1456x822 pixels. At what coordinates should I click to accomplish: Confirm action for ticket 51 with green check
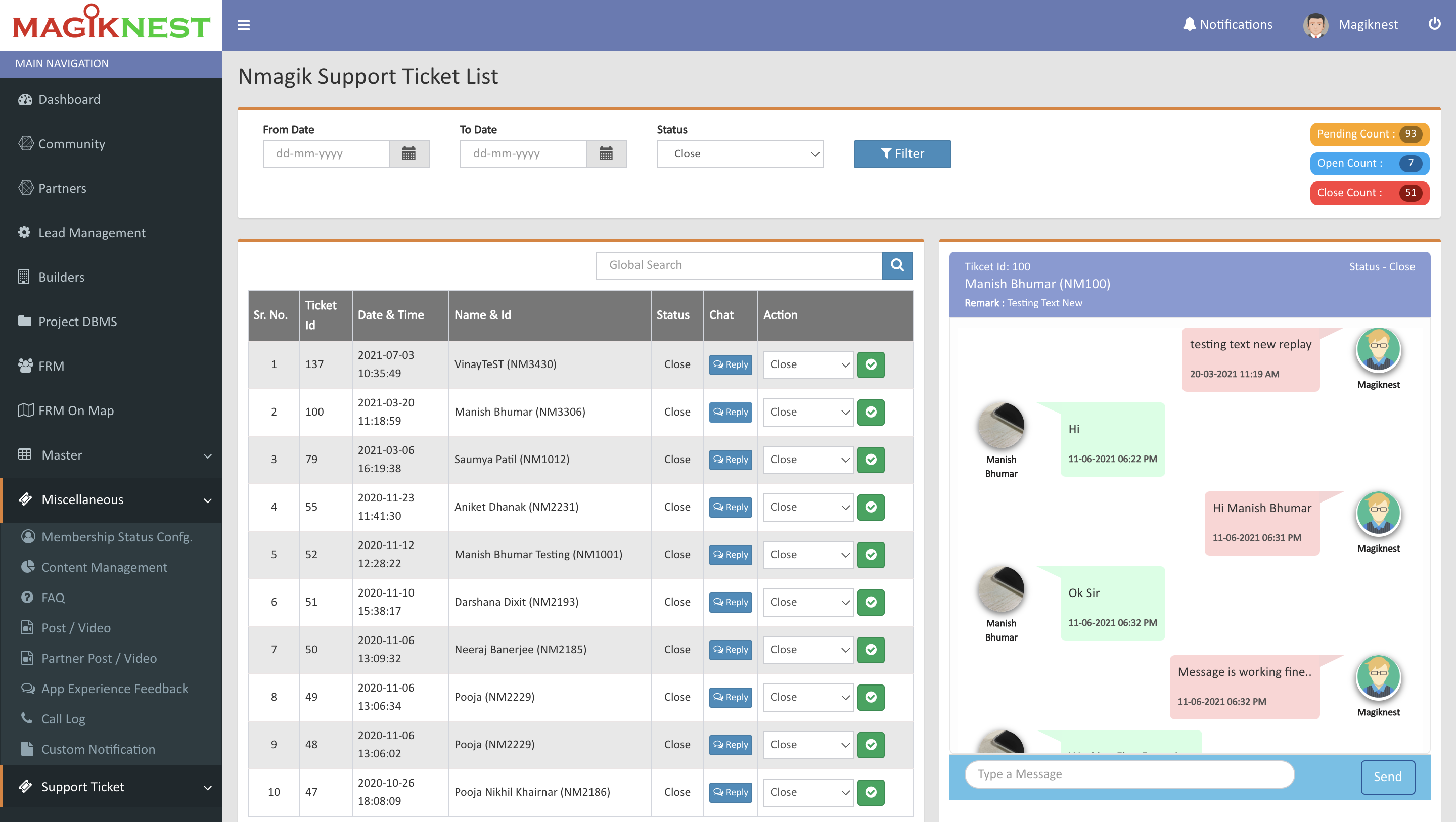click(871, 602)
